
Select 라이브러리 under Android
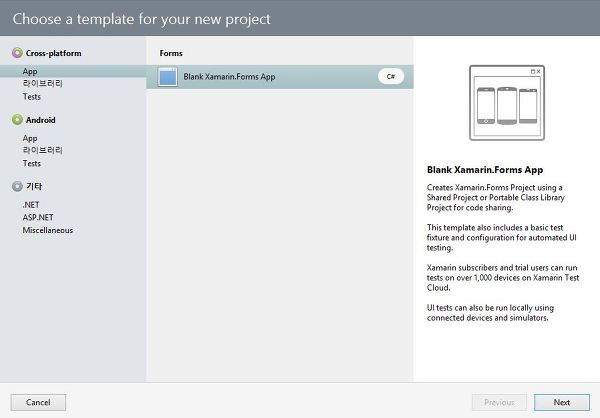click(42, 150)
